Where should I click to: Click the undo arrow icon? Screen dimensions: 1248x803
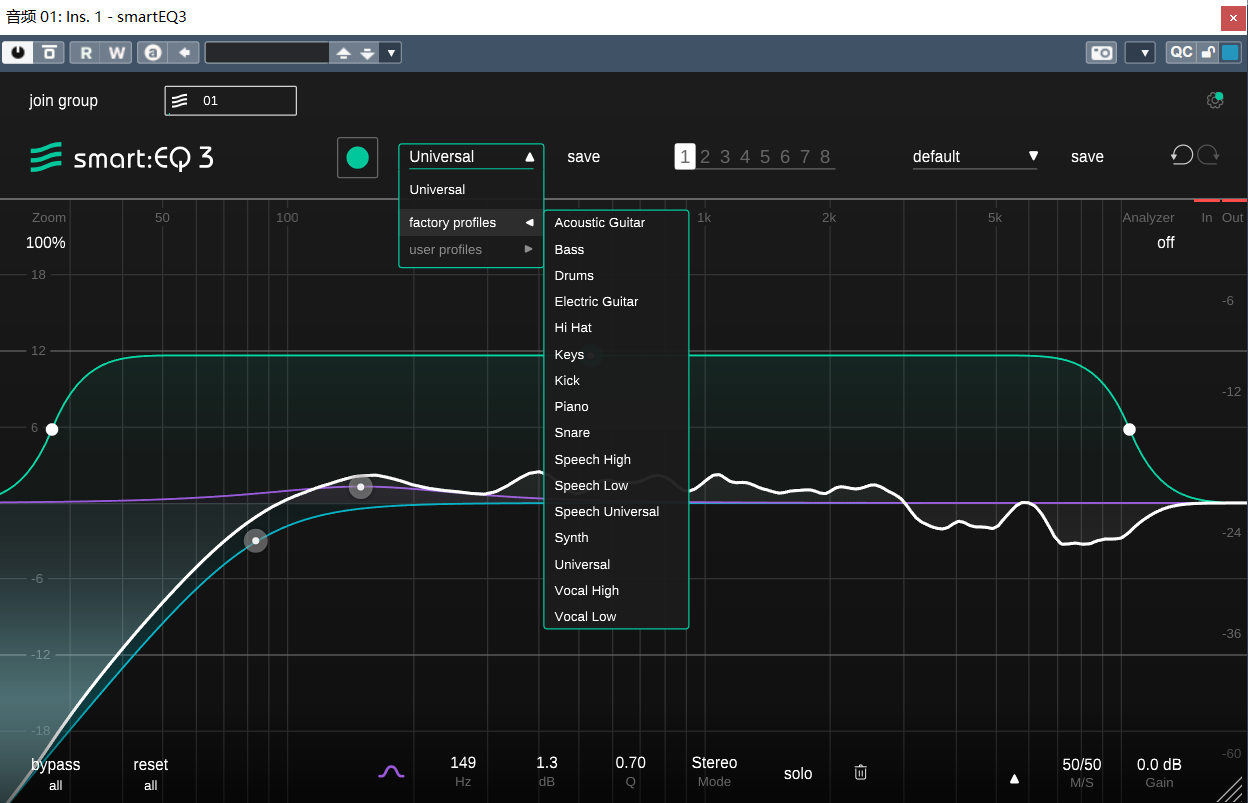[x=1182, y=155]
